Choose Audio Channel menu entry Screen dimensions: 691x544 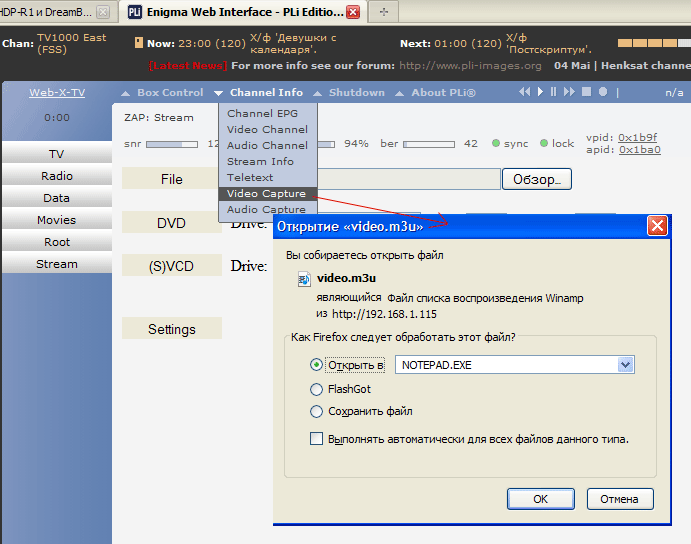coord(267,145)
